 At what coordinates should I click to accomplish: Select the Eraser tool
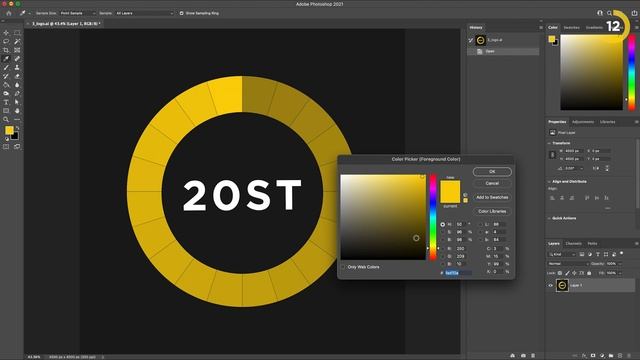click(17, 76)
